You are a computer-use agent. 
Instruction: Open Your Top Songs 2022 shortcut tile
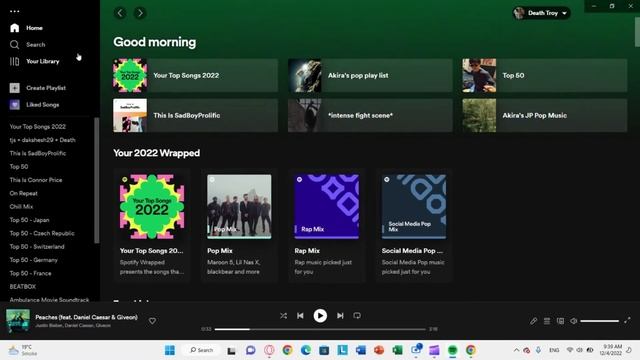click(x=196, y=75)
